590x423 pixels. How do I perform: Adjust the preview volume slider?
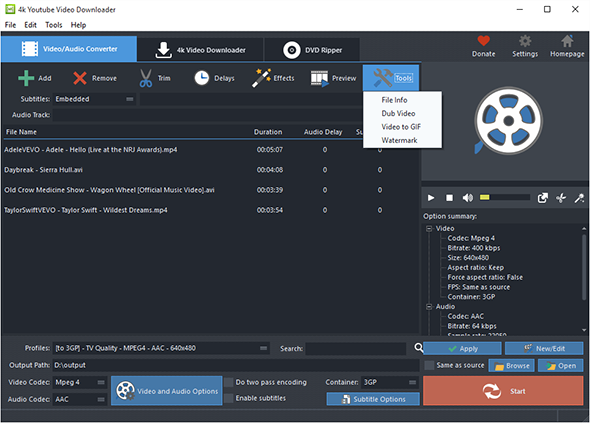(x=504, y=197)
